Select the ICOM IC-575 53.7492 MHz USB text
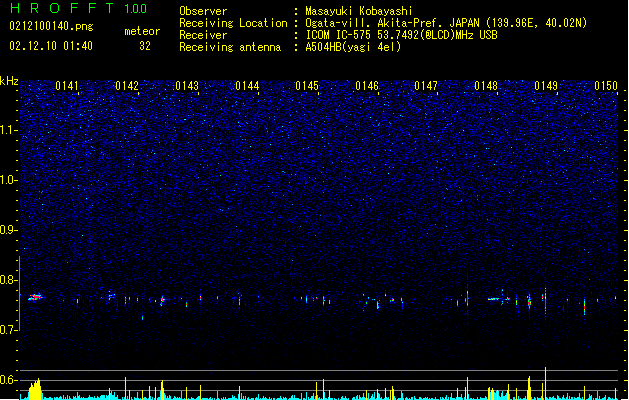The image size is (629, 400). (401, 35)
